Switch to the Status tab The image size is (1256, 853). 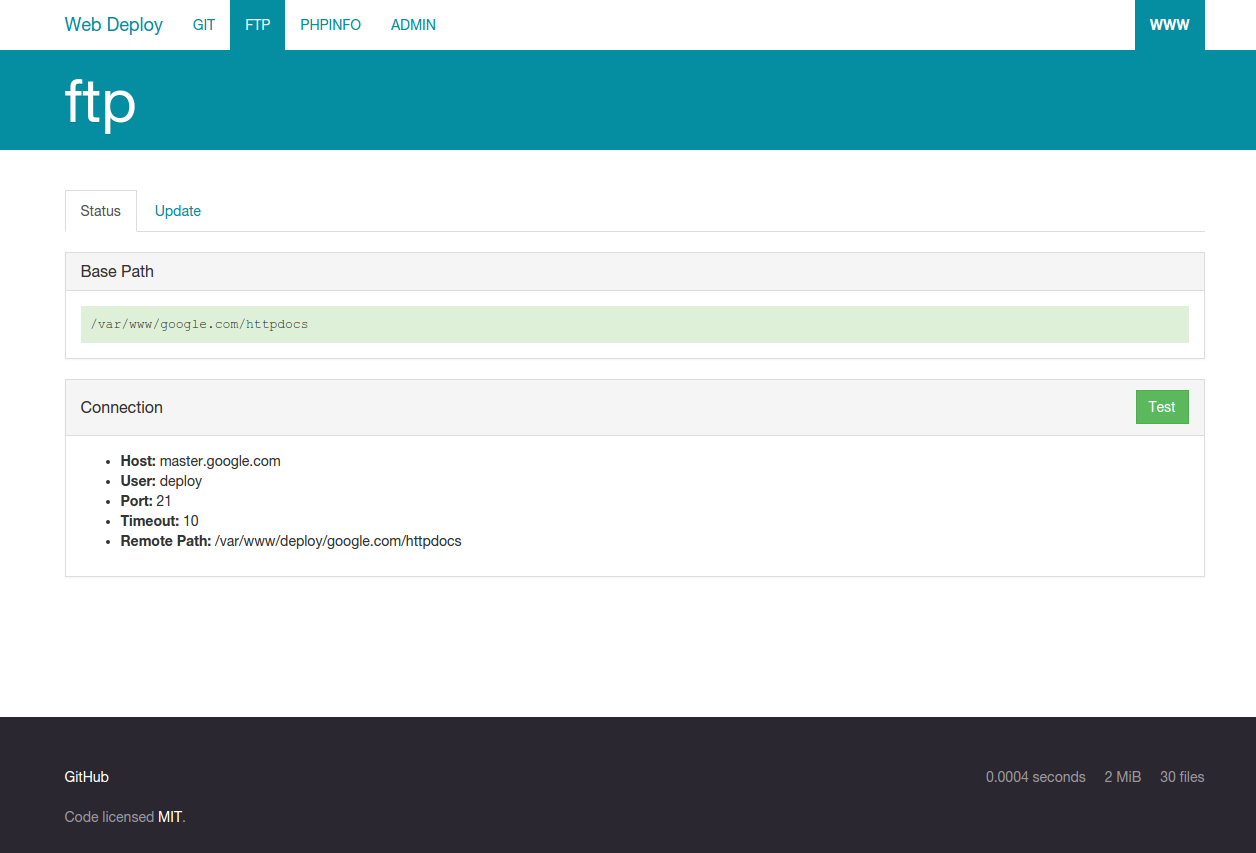[x=101, y=211]
